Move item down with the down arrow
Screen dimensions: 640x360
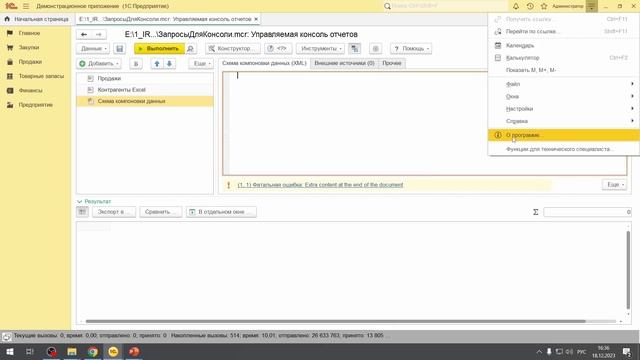pyautogui.click(x=169, y=64)
